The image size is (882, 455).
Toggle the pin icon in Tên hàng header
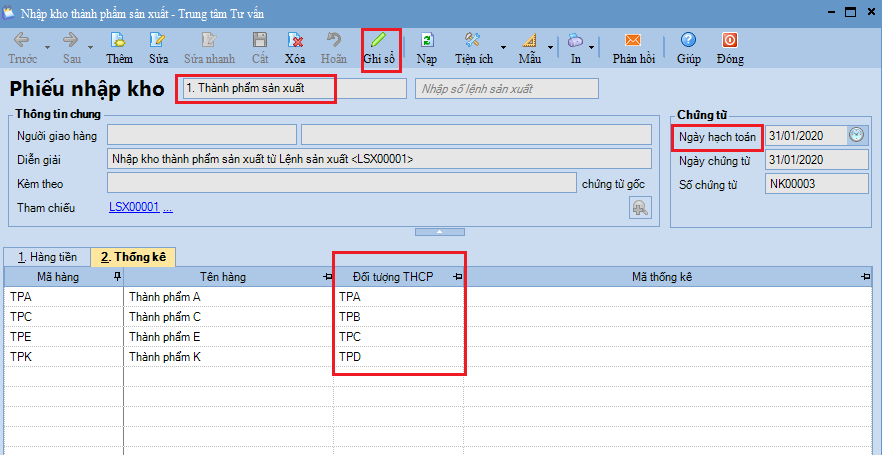click(328, 276)
